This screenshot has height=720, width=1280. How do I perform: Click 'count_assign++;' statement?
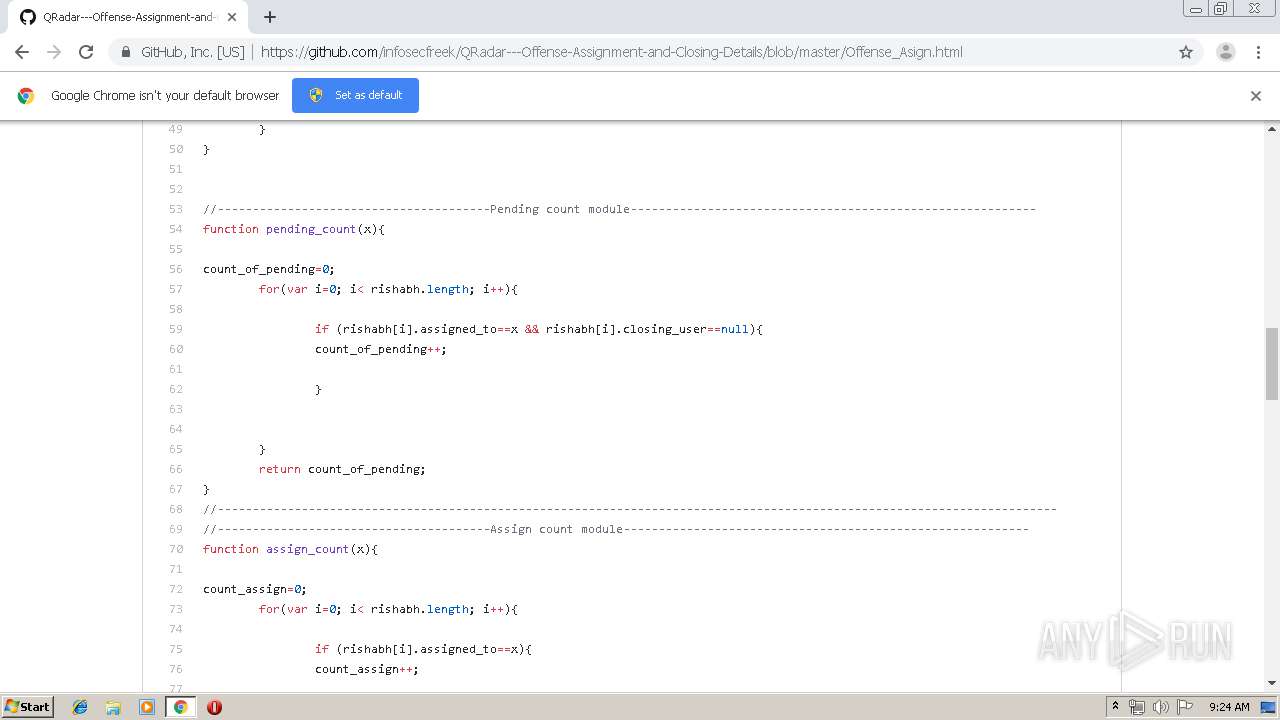(x=367, y=669)
